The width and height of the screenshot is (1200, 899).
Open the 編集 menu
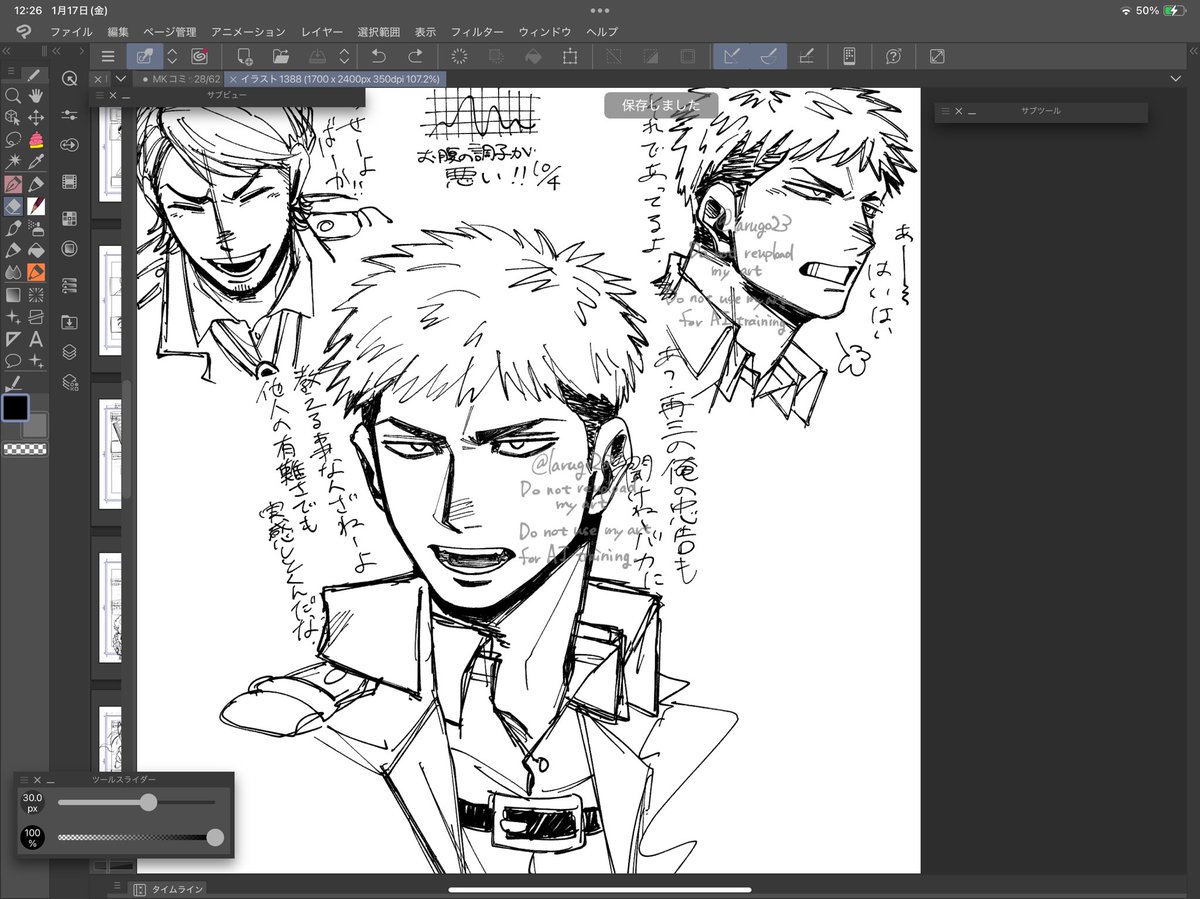point(118,32)
